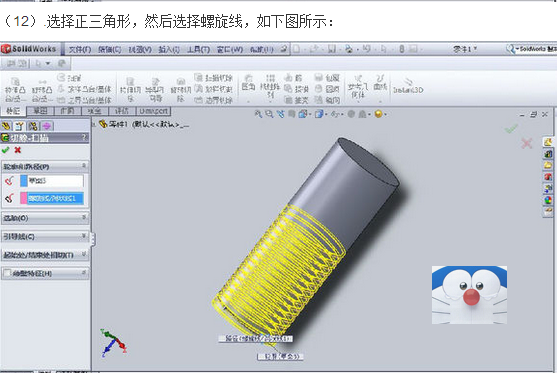Click the Swept Boss/Base ribbon button

(70, 77)
